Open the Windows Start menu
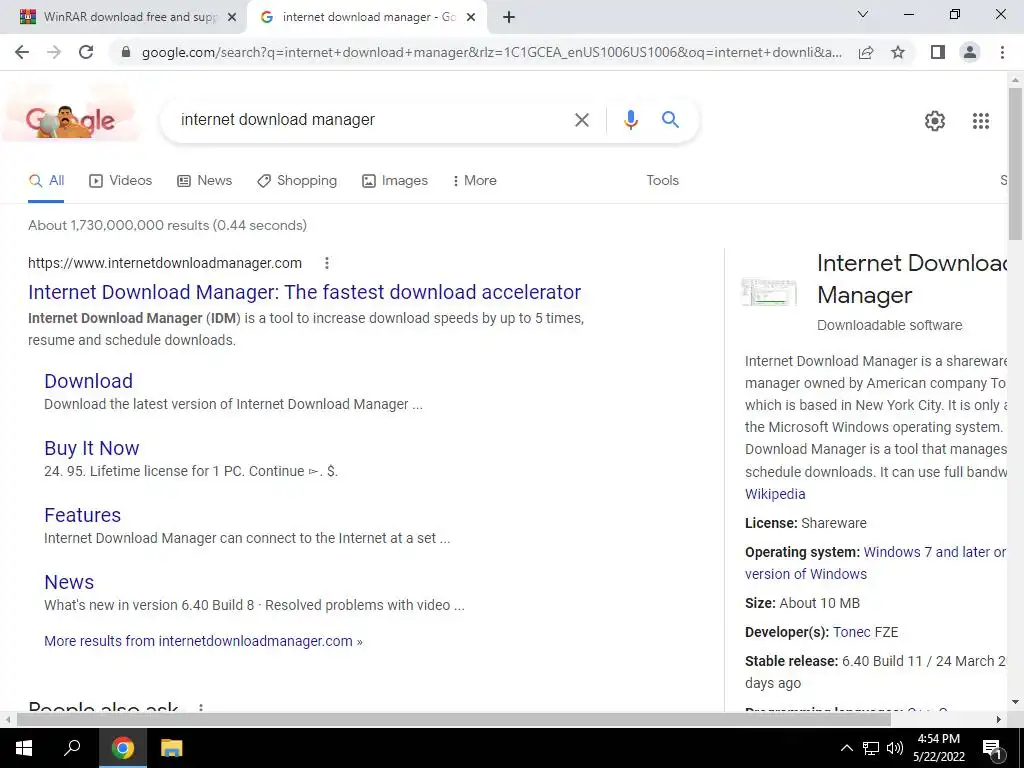The image size is (1024, 768). coord(24,748)
